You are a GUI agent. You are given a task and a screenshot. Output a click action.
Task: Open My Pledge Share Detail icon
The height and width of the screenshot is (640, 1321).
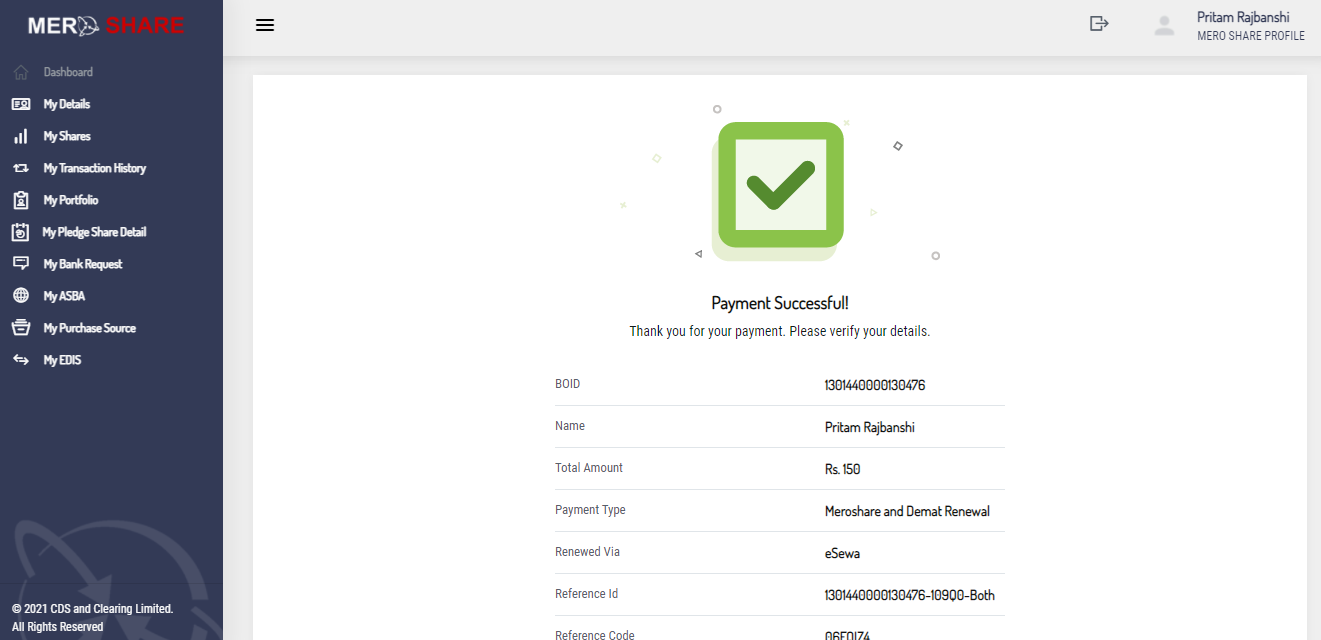[x=21, y=231]
